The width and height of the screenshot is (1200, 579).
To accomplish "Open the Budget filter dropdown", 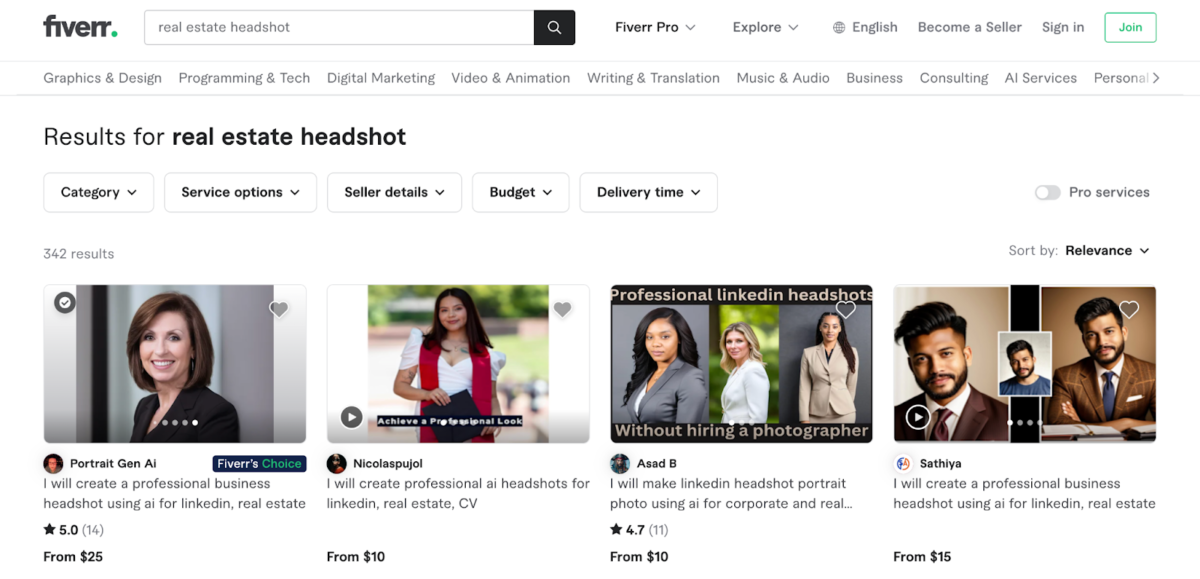I will pyautogui.click(x=521, y=192).
